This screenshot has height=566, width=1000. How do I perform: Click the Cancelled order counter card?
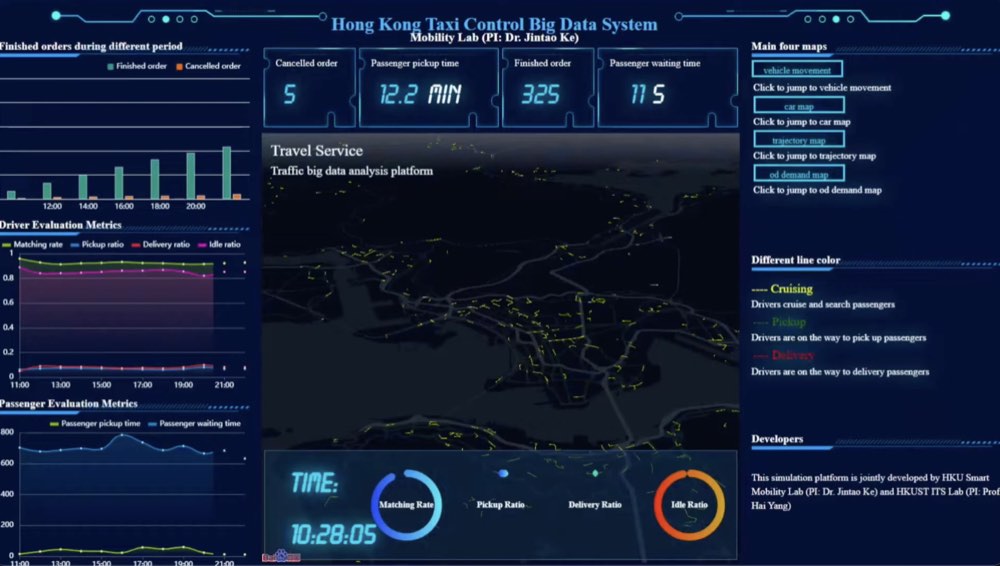(x=309, y=88)
